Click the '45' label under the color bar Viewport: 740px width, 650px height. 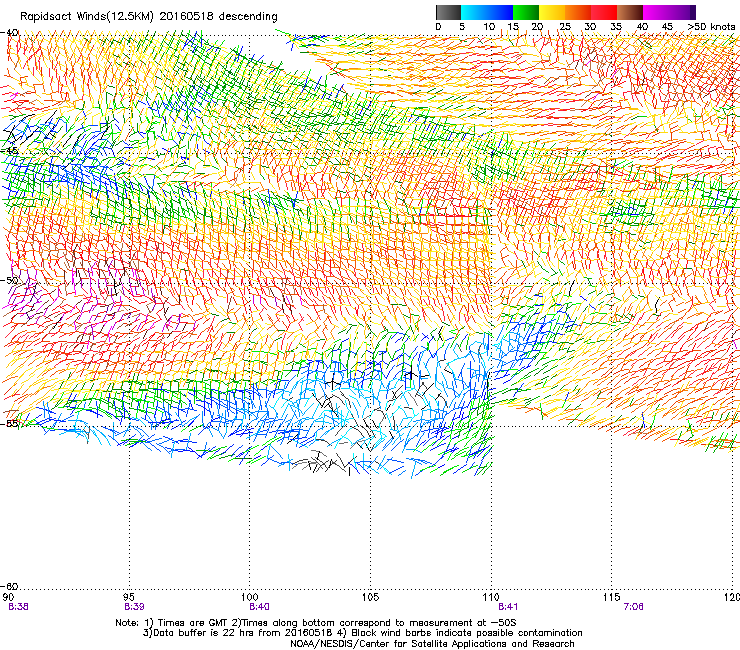click(x=667, y=27)
